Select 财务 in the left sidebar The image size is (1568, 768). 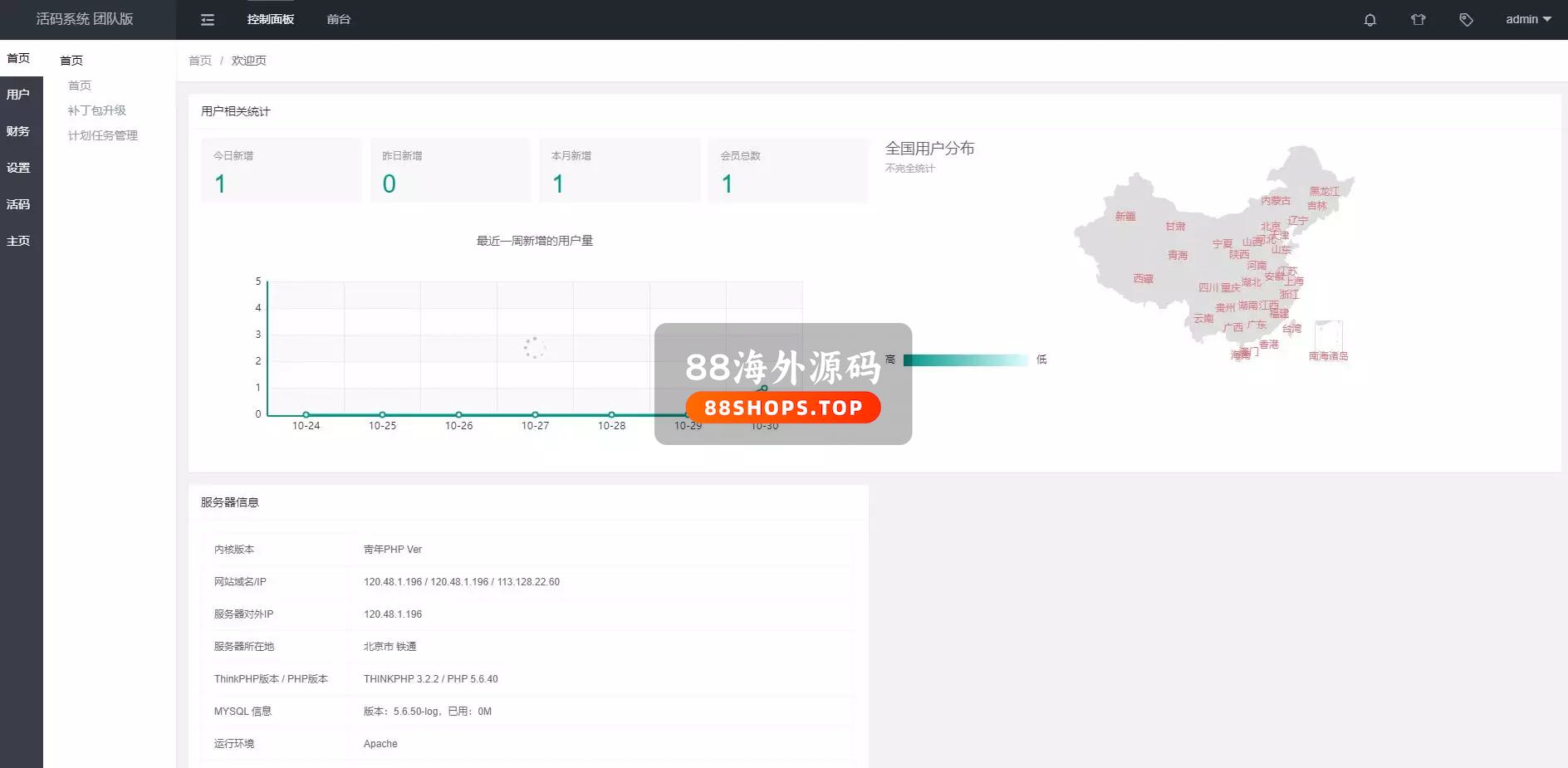point(18,131)
